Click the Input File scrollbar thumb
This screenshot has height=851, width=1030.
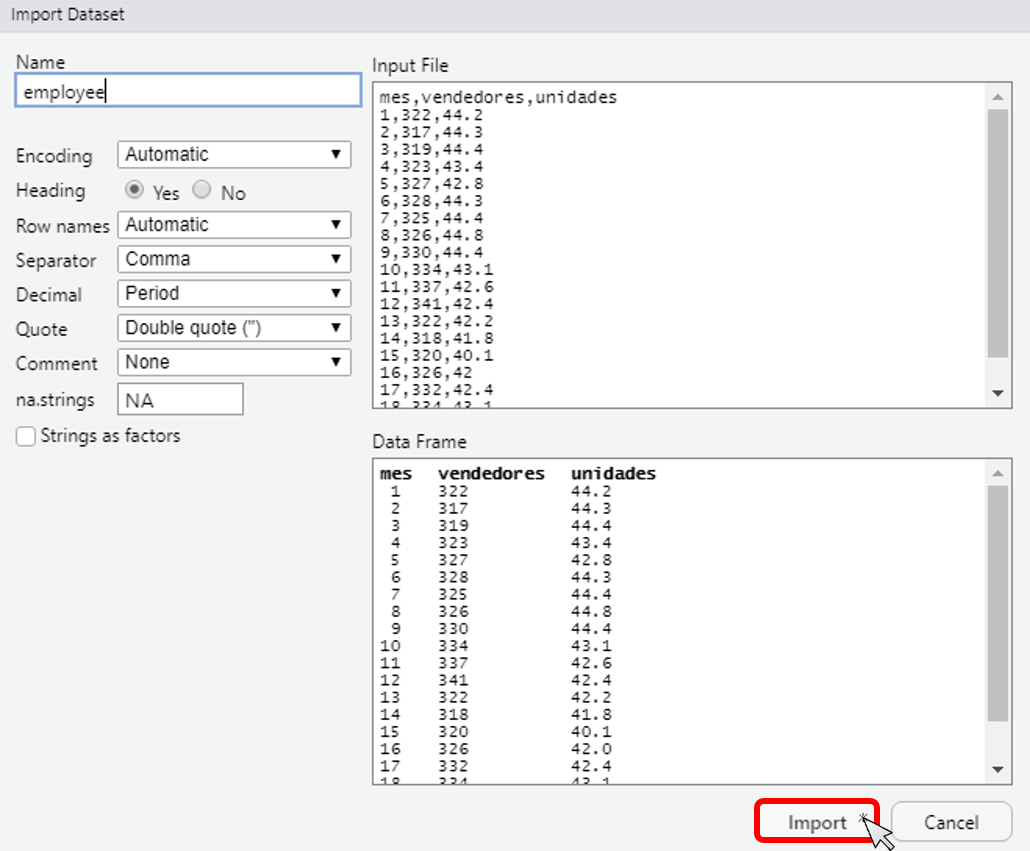pyautogui.click(x=997, y=232)
